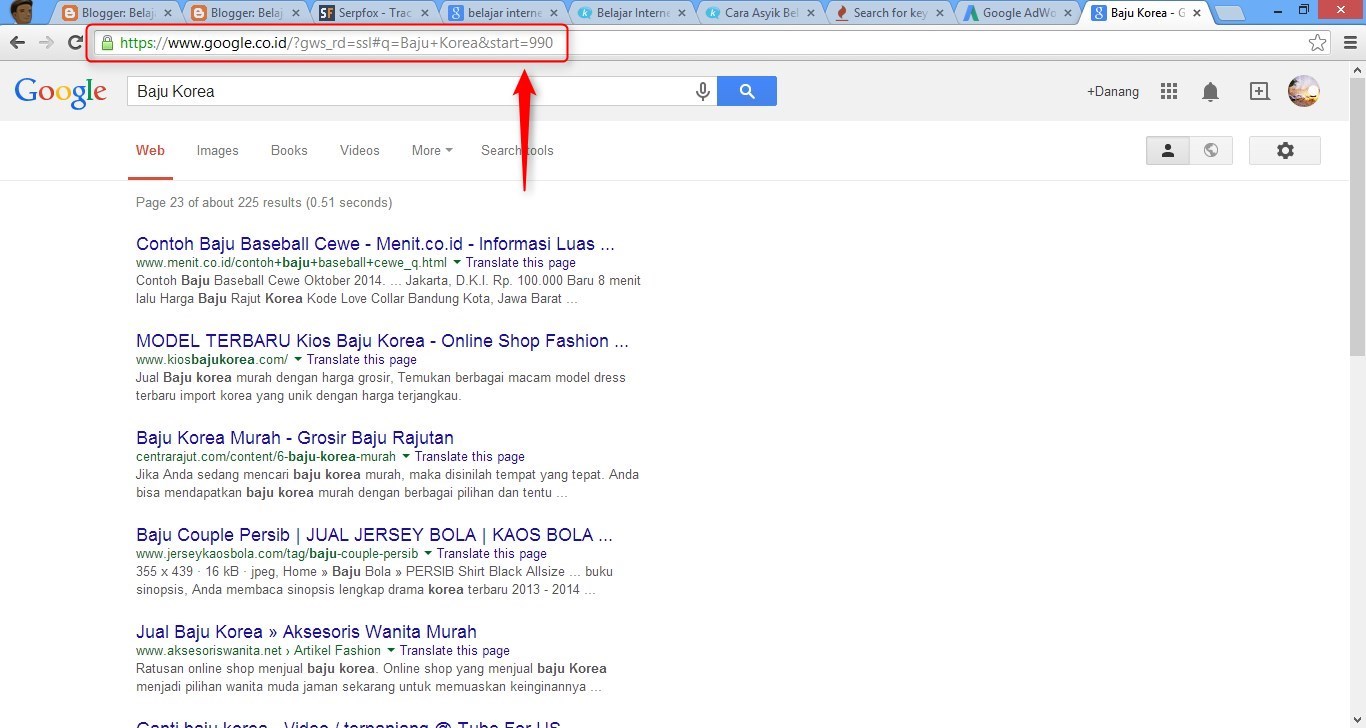Toggle global results globe icon
The width and height of the screenshot is (1366, 728).
click(x=1211, y=150)
